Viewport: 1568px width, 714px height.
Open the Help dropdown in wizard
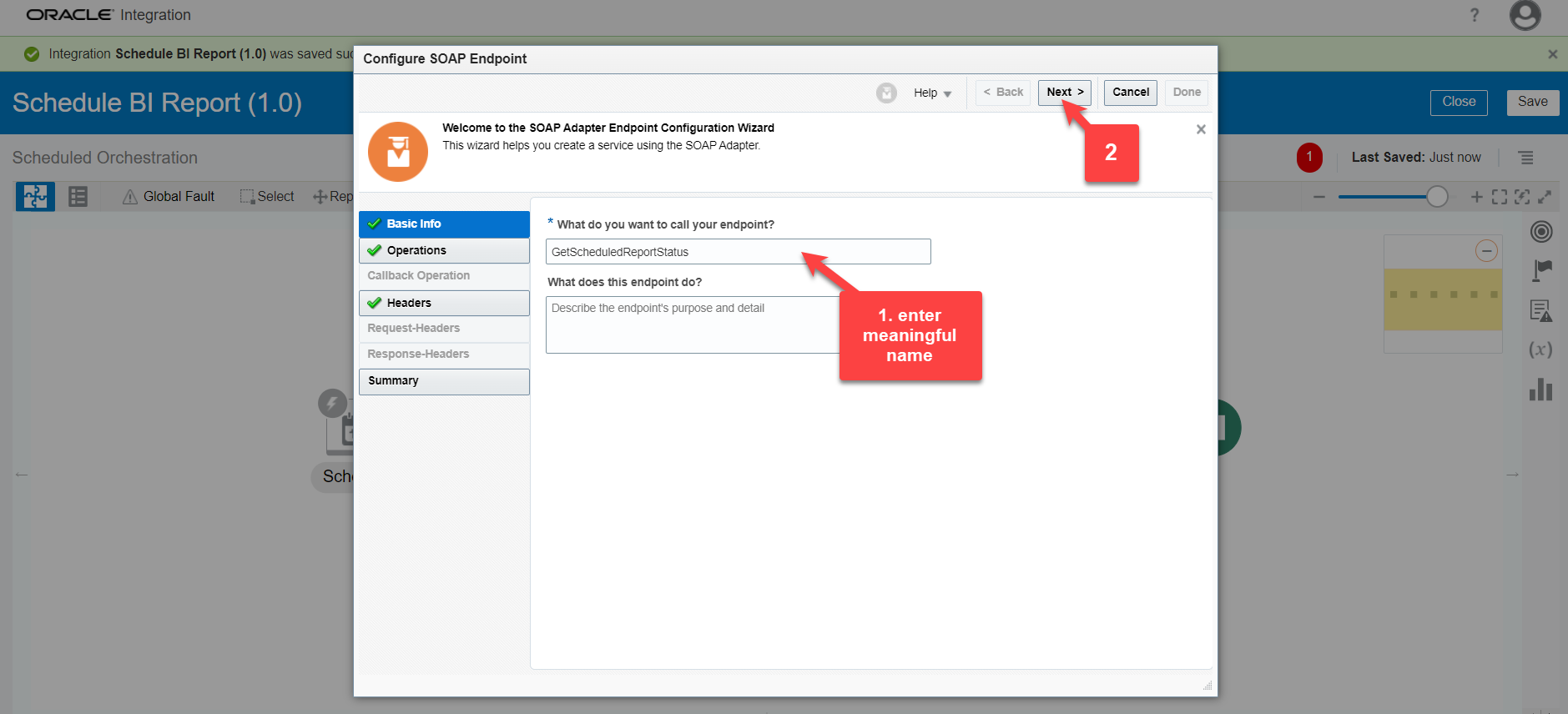point(932,93)
